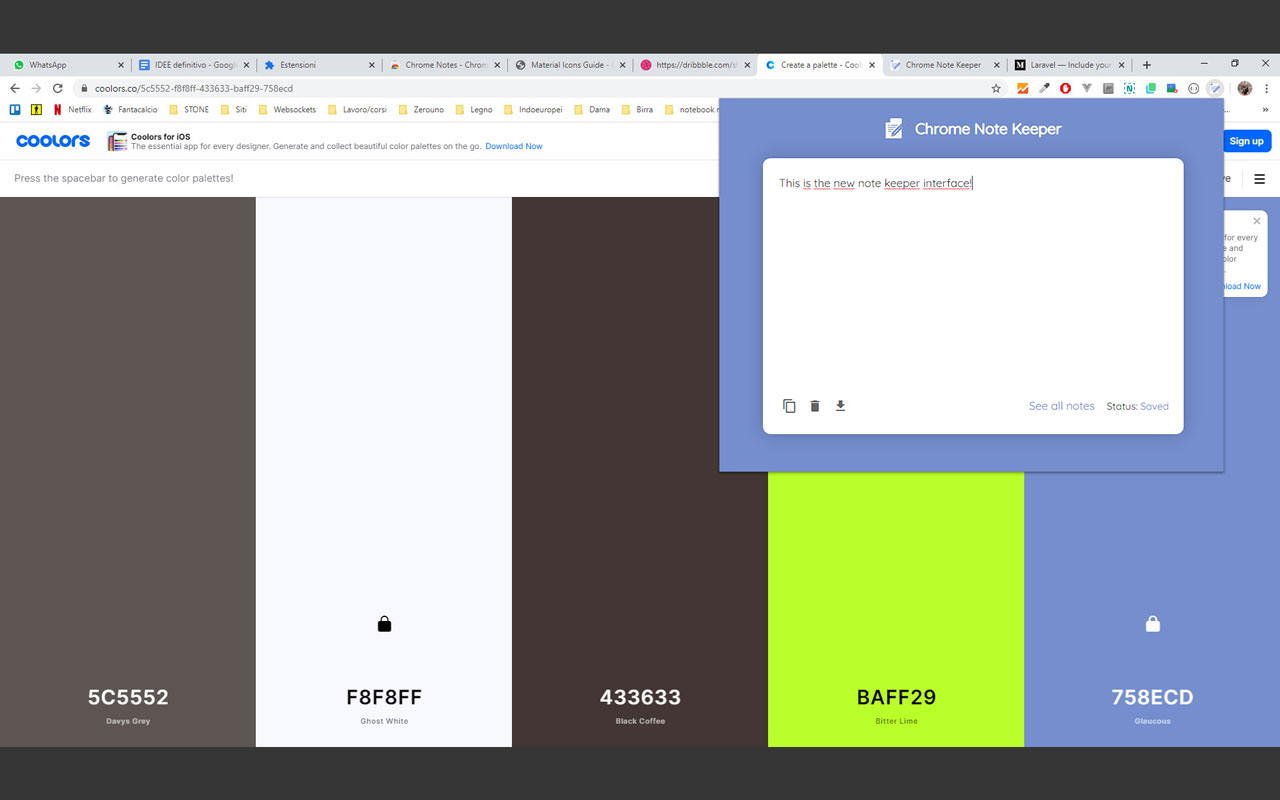Click See all notes
Screen dimensions: 1280x800
click(x=1061, y=406)
